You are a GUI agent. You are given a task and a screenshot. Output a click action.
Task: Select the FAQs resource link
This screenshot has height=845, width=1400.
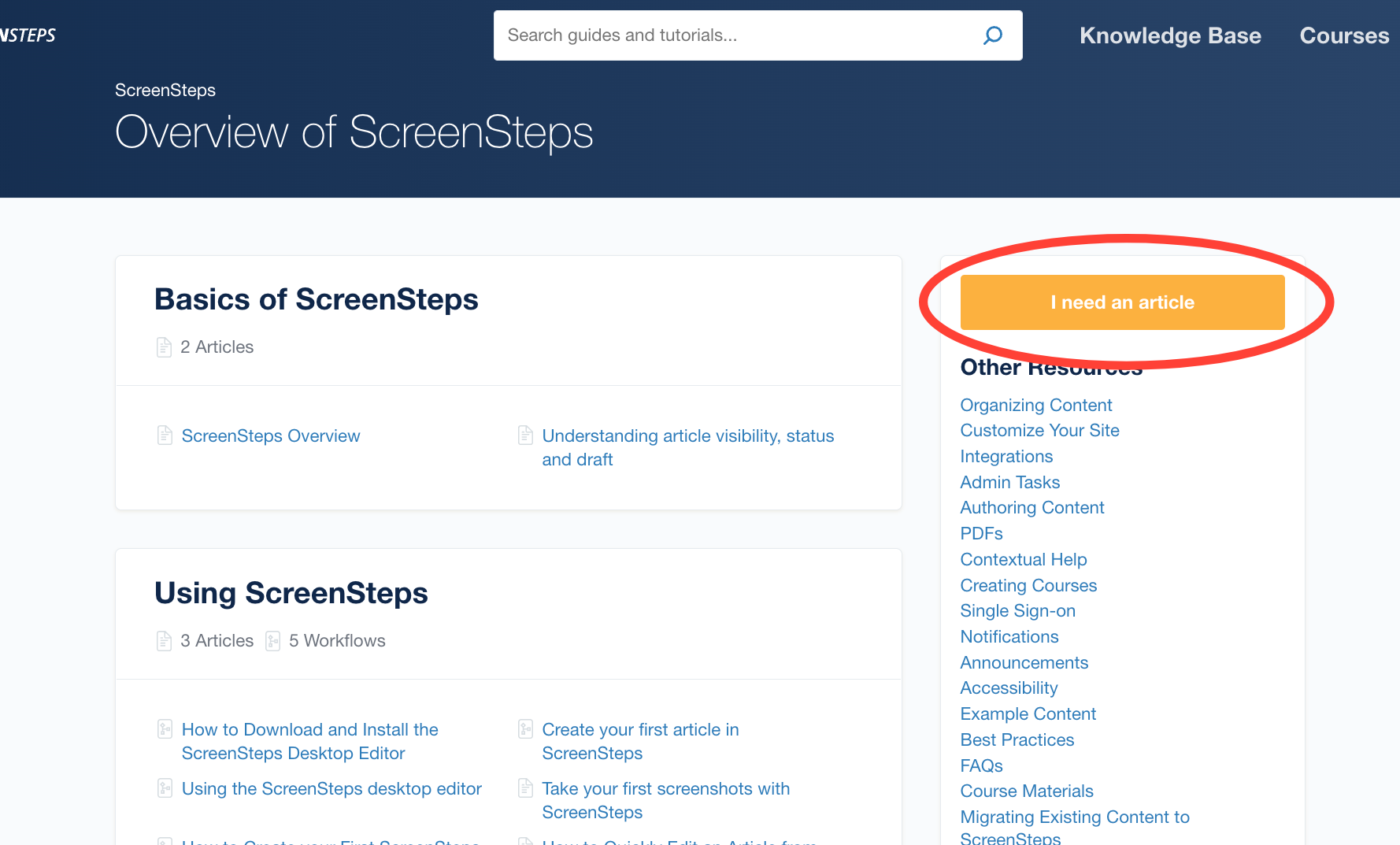tap(981, 765)
